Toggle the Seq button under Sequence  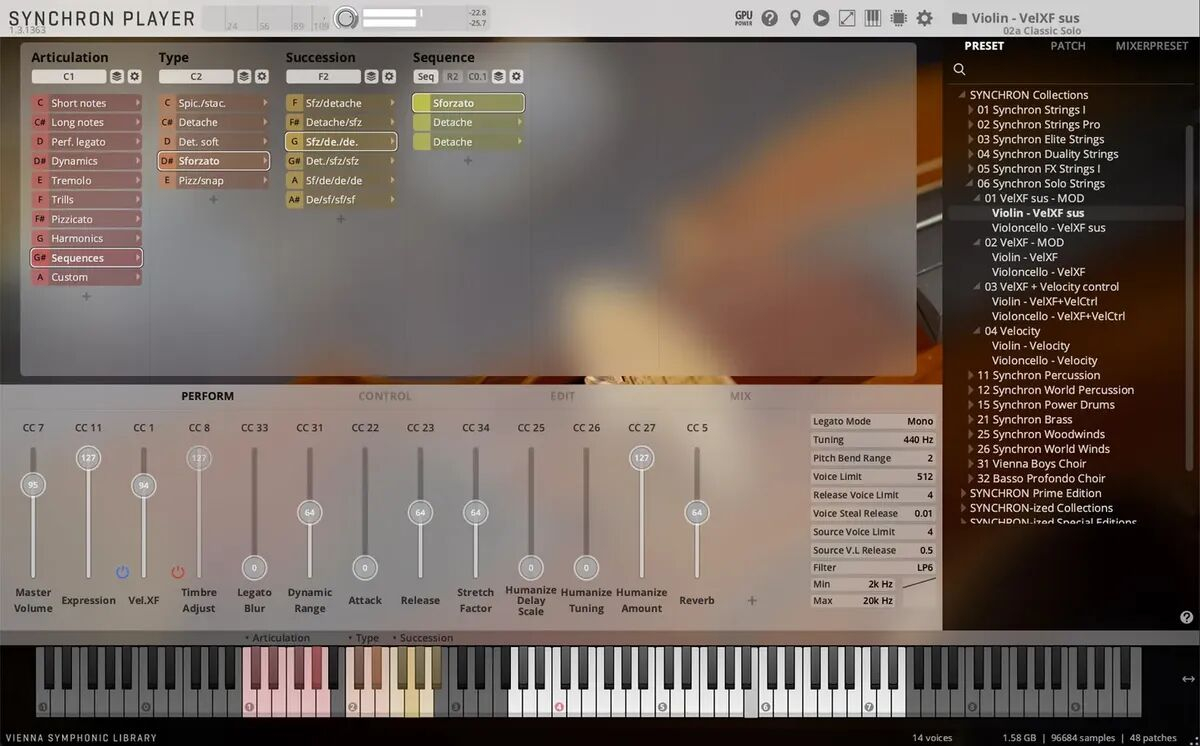pyautogui.click(x=426, y=77)
